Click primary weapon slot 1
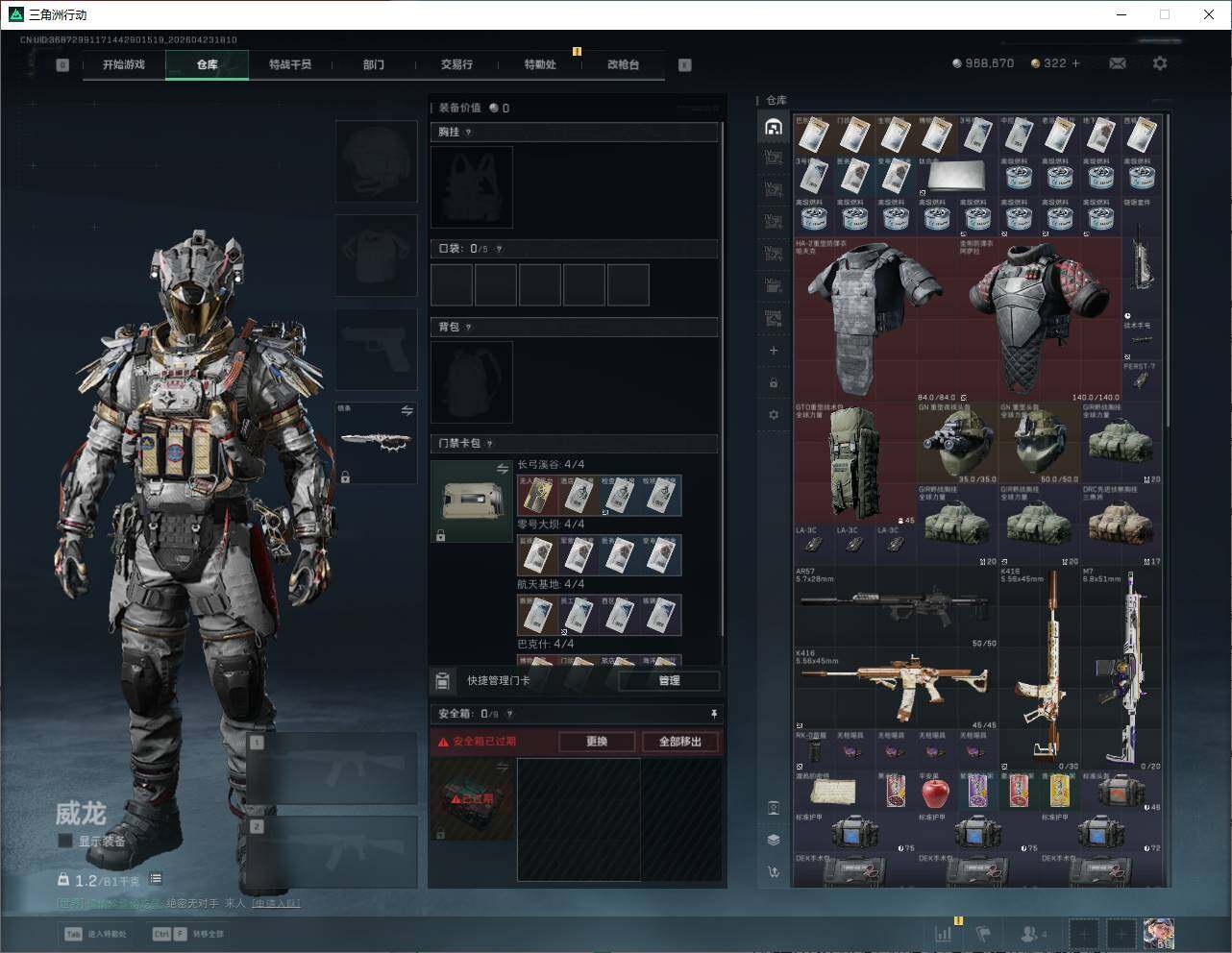 333,769
